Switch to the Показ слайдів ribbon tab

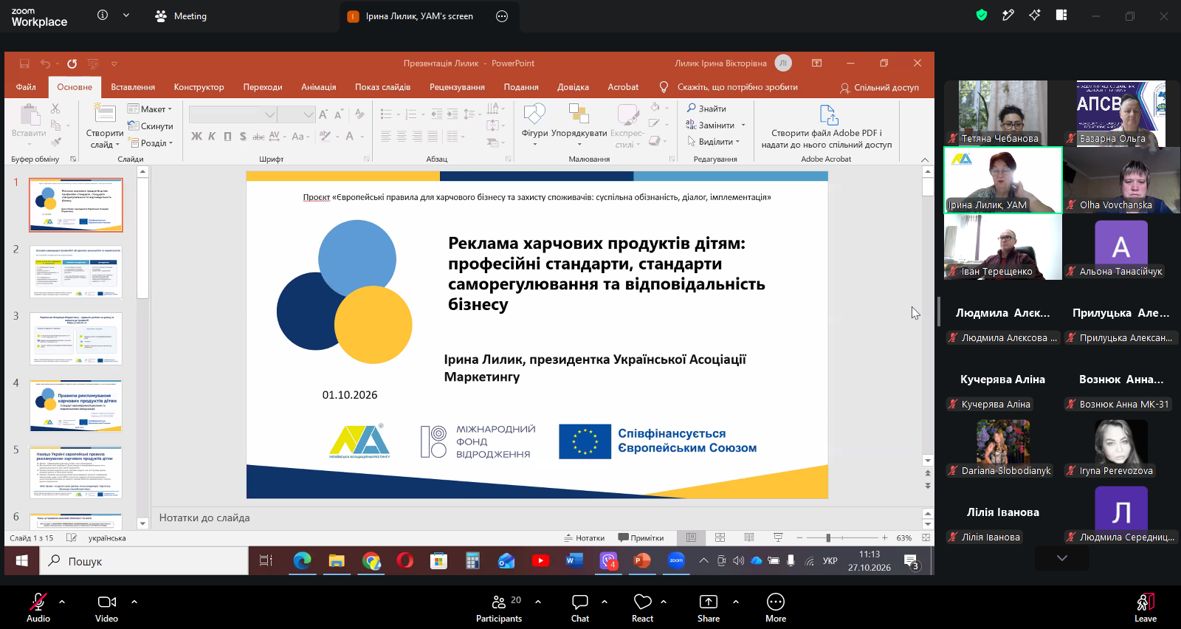383,87
